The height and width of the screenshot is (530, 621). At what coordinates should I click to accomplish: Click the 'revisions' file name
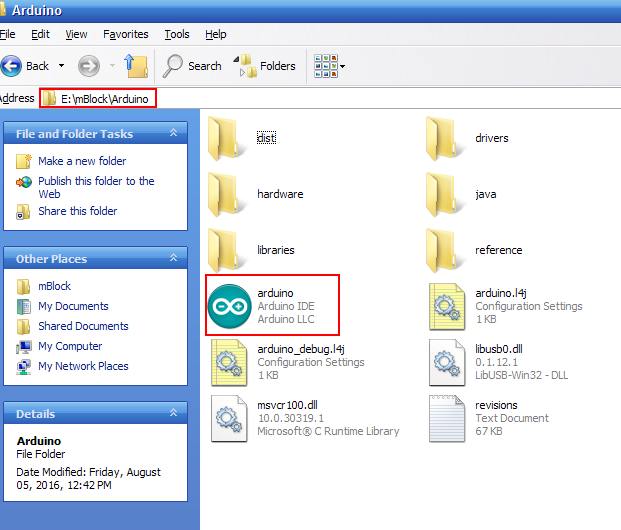(x=496, y=405)
